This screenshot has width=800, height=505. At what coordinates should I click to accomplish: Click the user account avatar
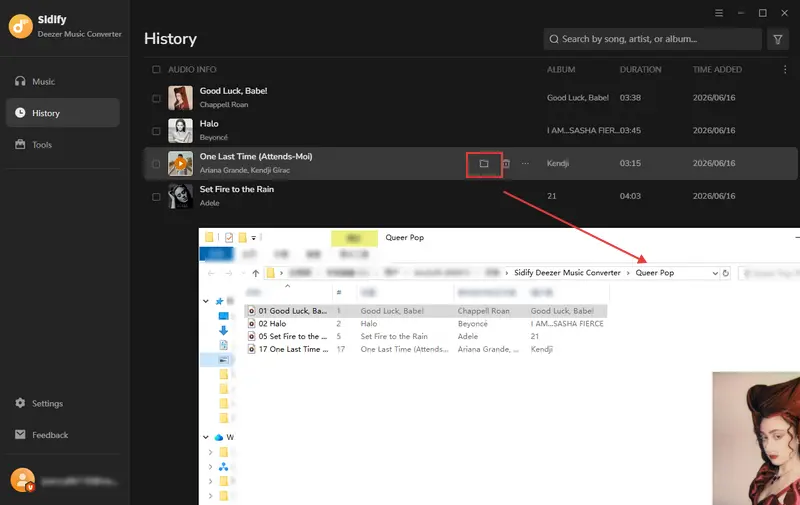[22, 481]
